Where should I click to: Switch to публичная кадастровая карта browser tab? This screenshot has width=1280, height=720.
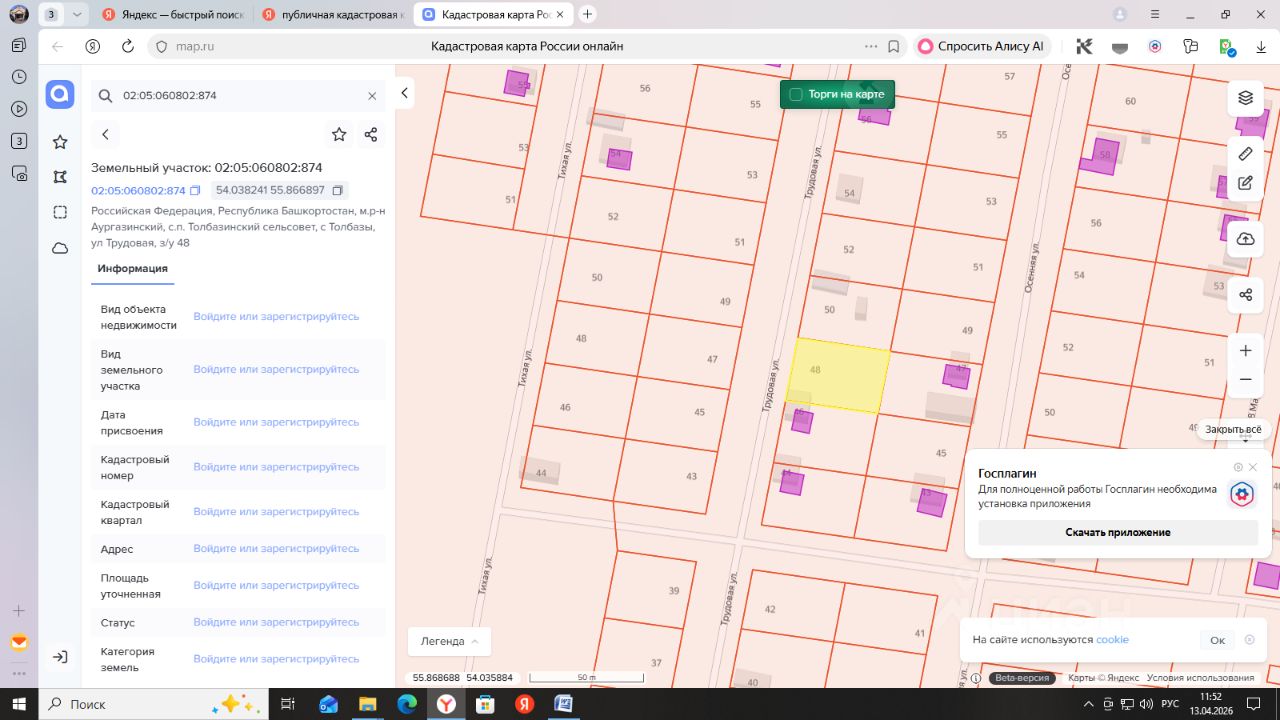pos(332,14)
